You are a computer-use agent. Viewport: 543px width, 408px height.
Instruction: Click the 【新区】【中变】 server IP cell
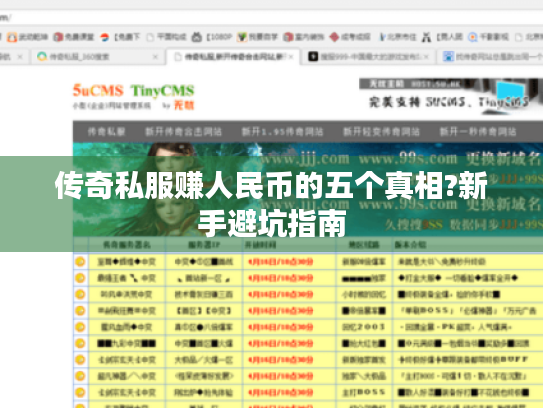point(204,311)
